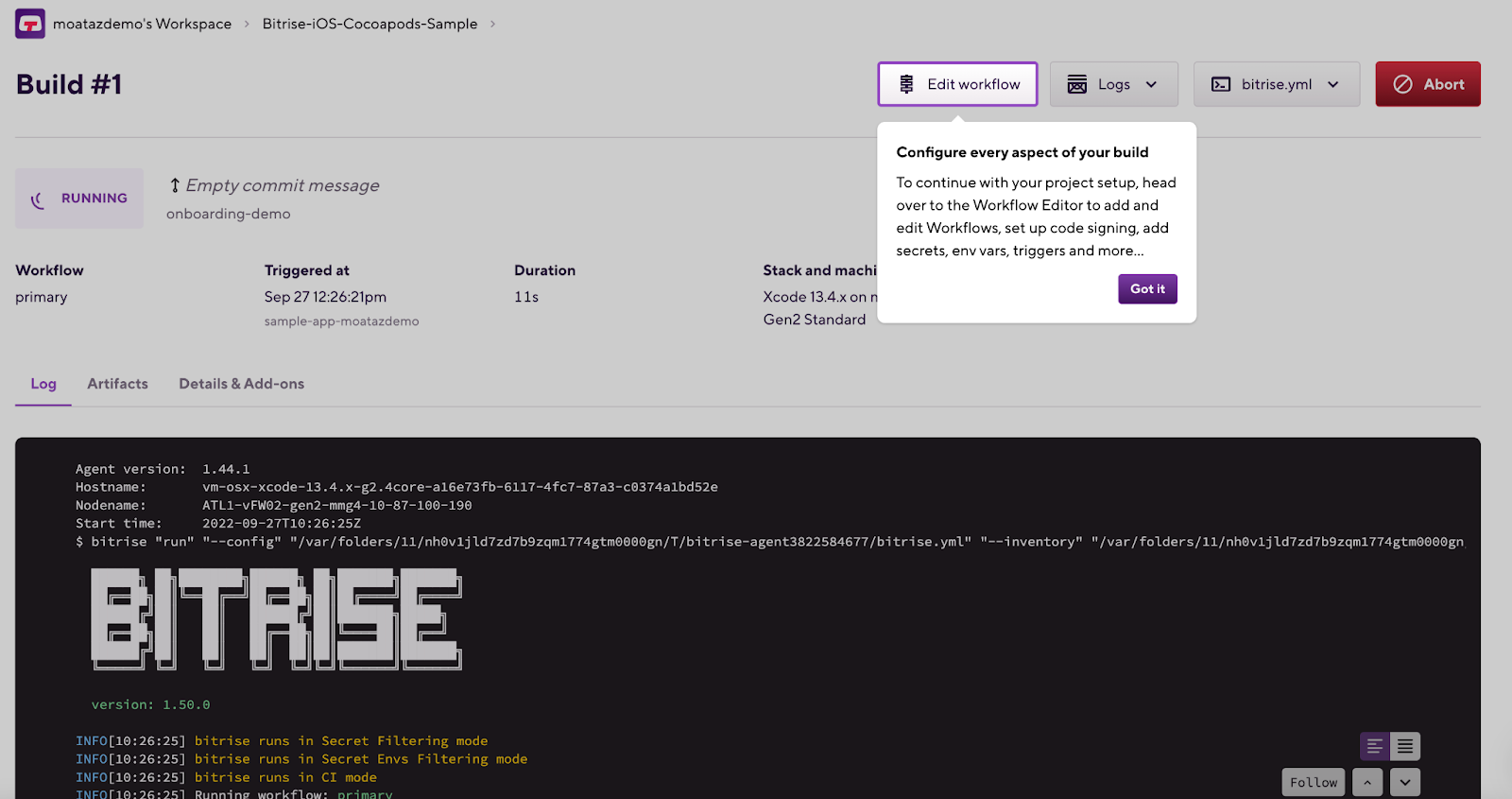Click Gen2 Standard machine text
Viewport: 1512px width, 799px height.
pyautogui.click(x=815, y=320)
